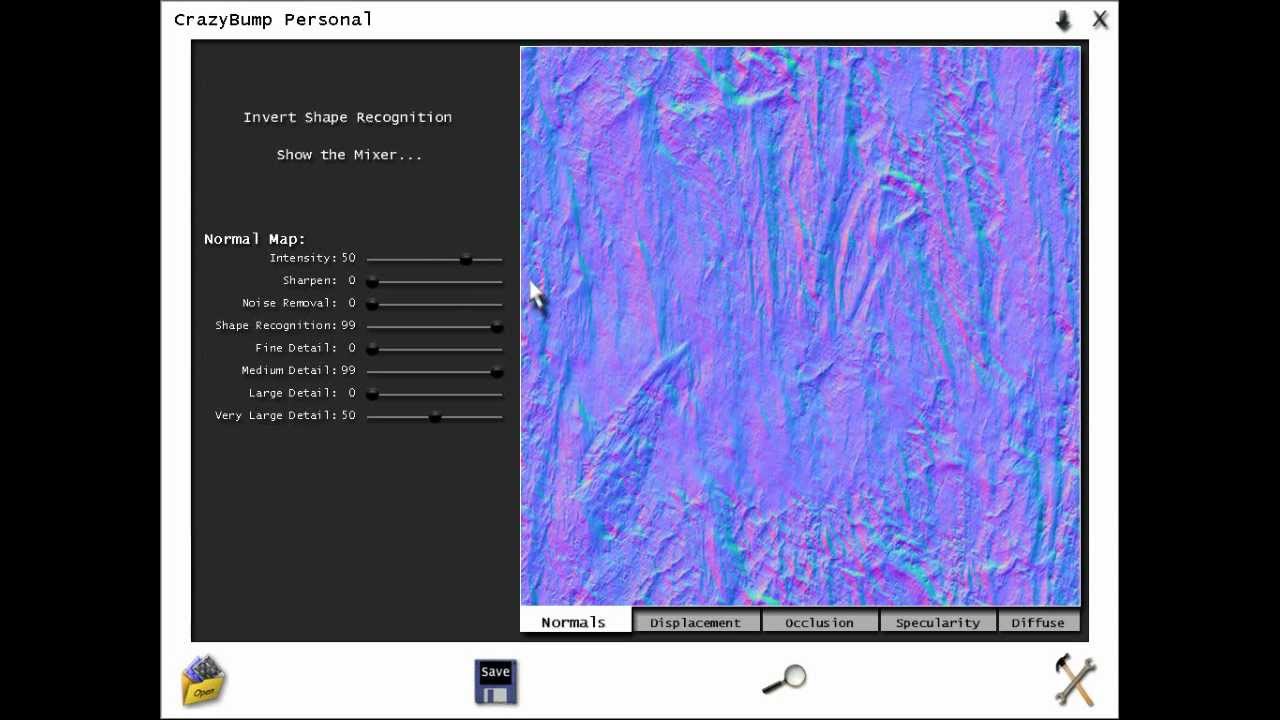Adjust the Intensity slider handle
The height and width of the screenshot is (720, 1280).
(466, 260)
